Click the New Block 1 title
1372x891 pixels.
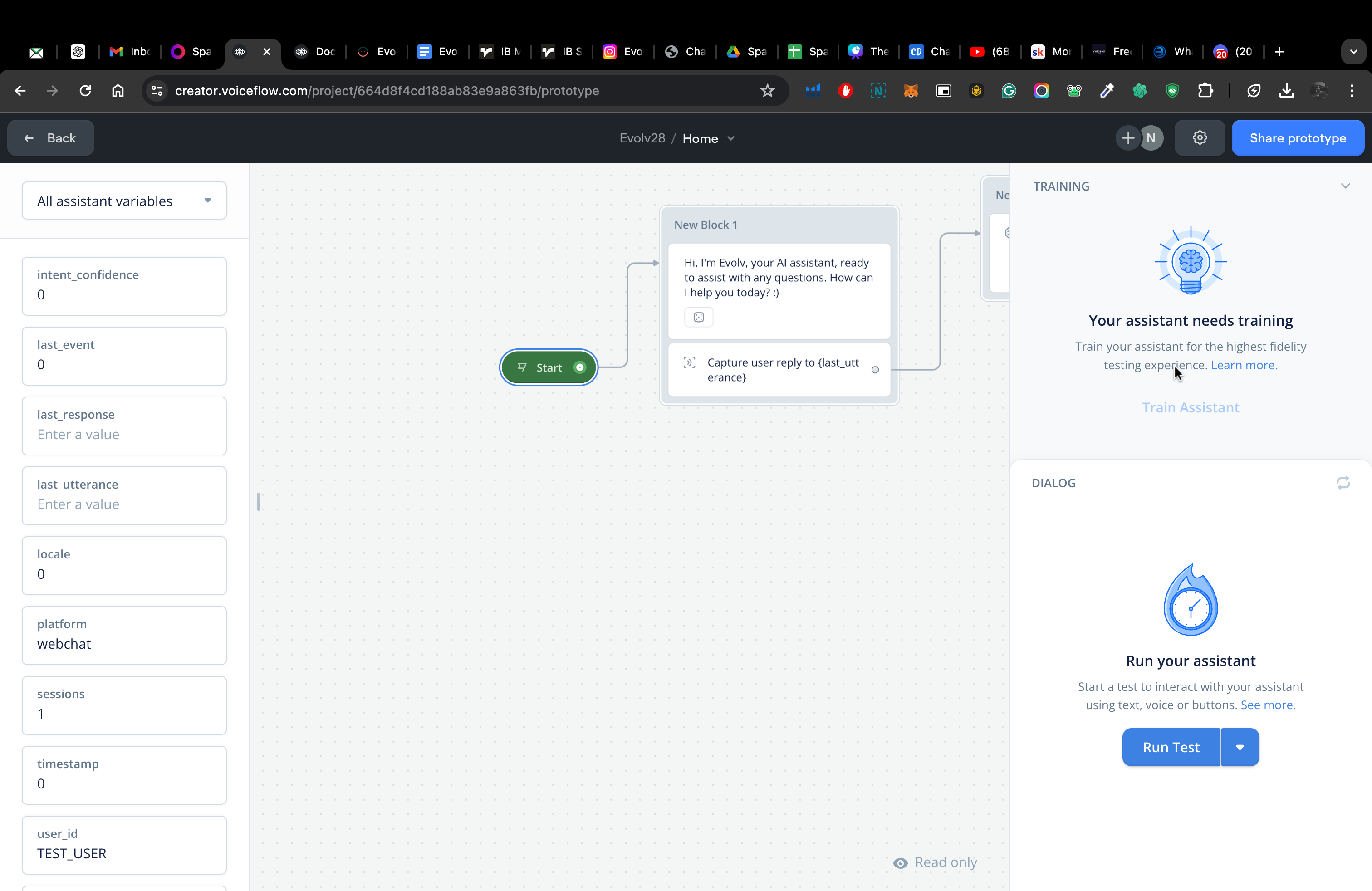coord(706,225)
